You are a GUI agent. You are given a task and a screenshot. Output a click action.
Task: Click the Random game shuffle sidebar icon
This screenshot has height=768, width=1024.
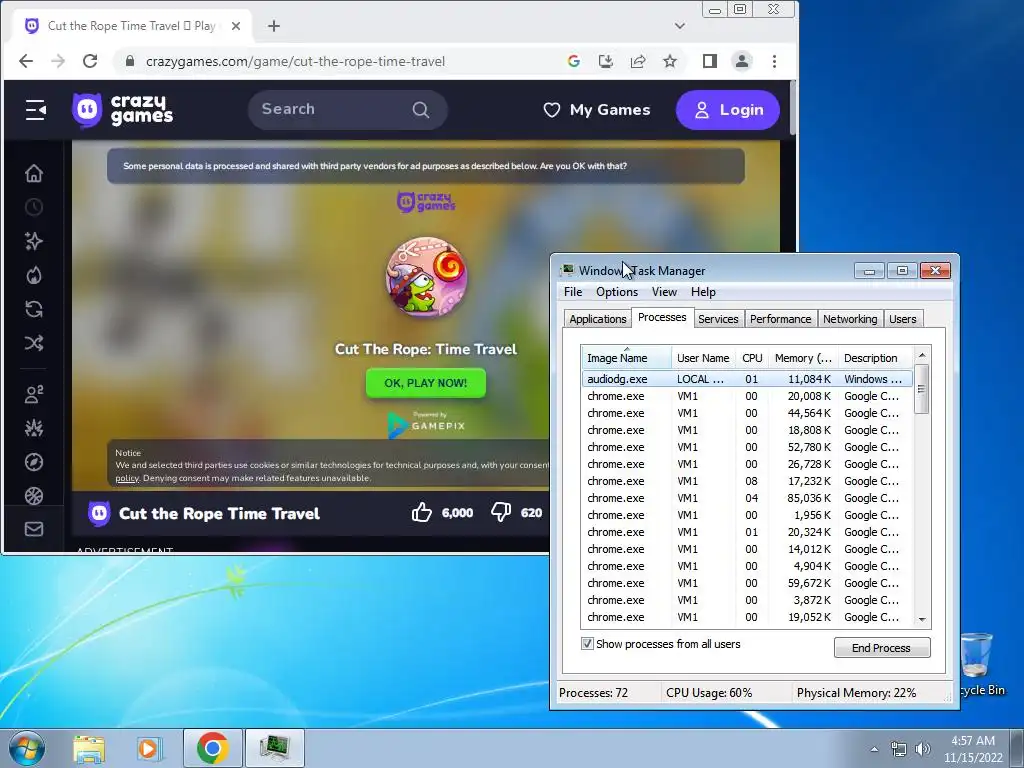(x=34, y=343)
